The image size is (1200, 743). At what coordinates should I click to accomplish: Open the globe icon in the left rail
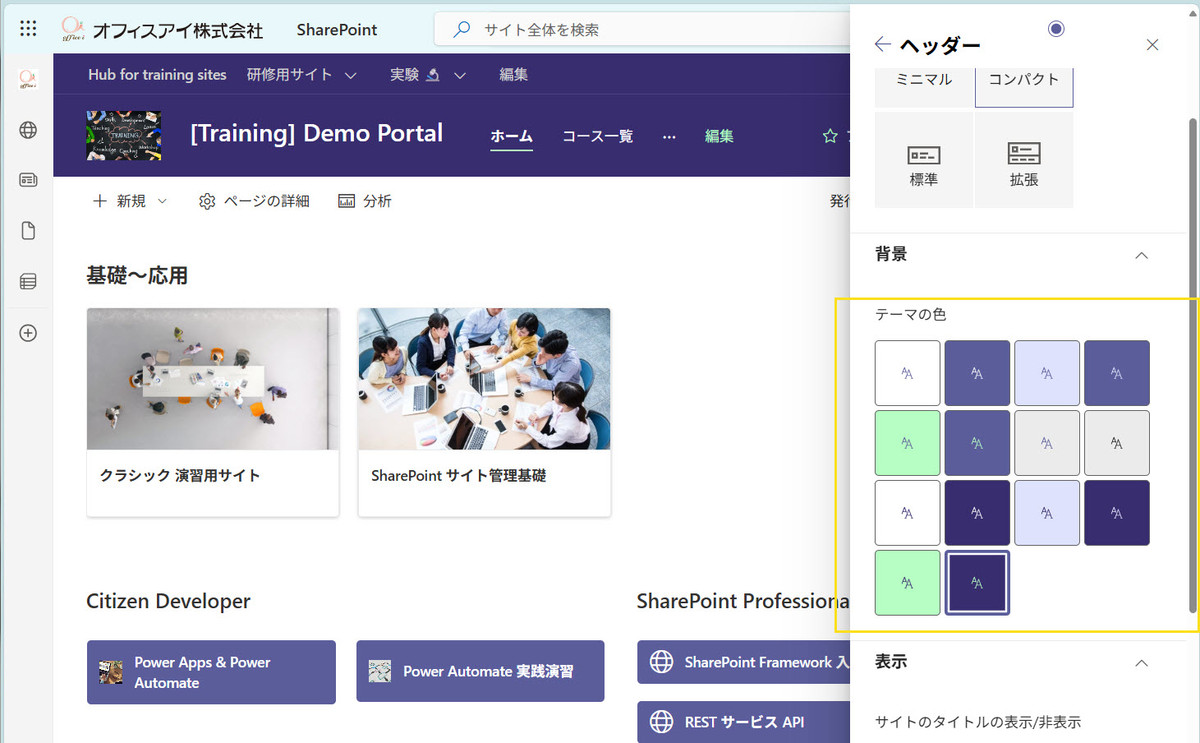pos(28,129)
